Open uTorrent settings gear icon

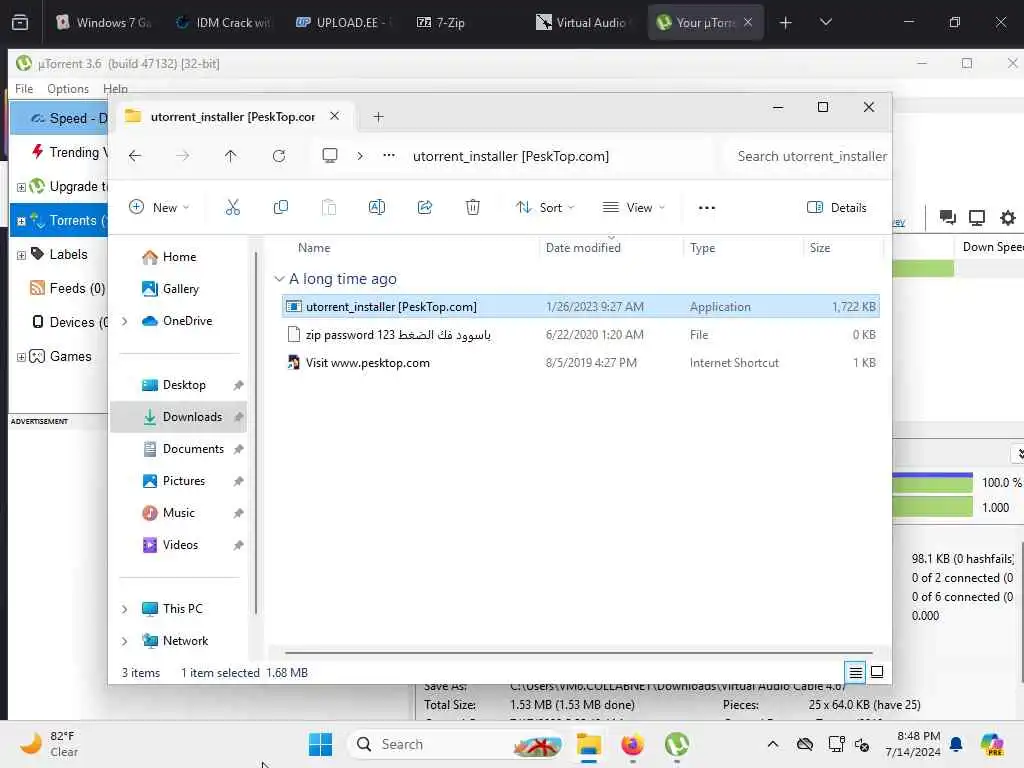(1008, 217)
